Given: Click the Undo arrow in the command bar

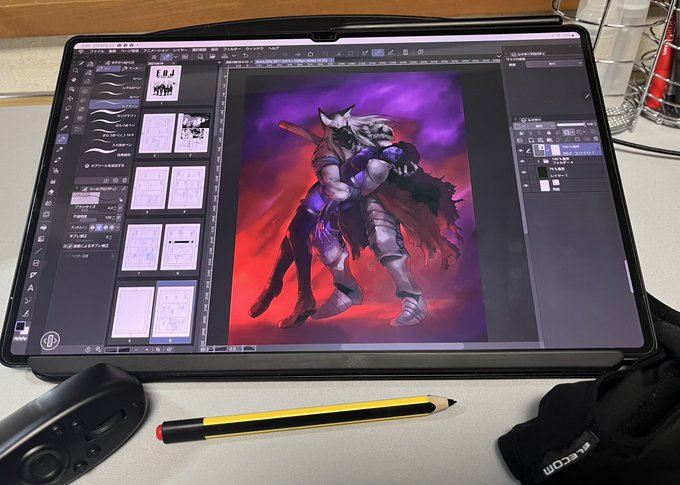Looking at the screenshot, I should click(245, 56).
